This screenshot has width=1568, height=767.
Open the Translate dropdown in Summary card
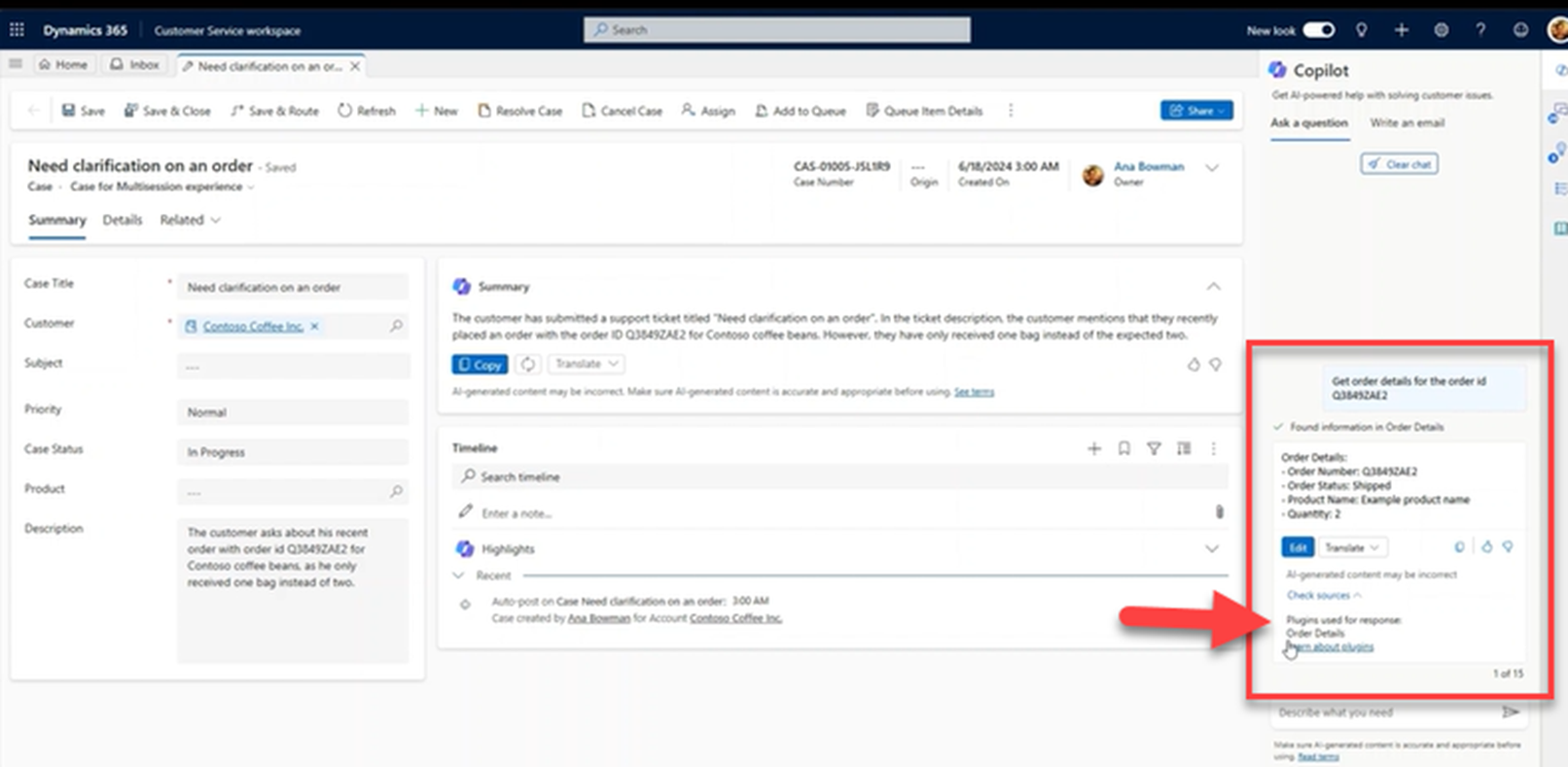tap(587, 364)
